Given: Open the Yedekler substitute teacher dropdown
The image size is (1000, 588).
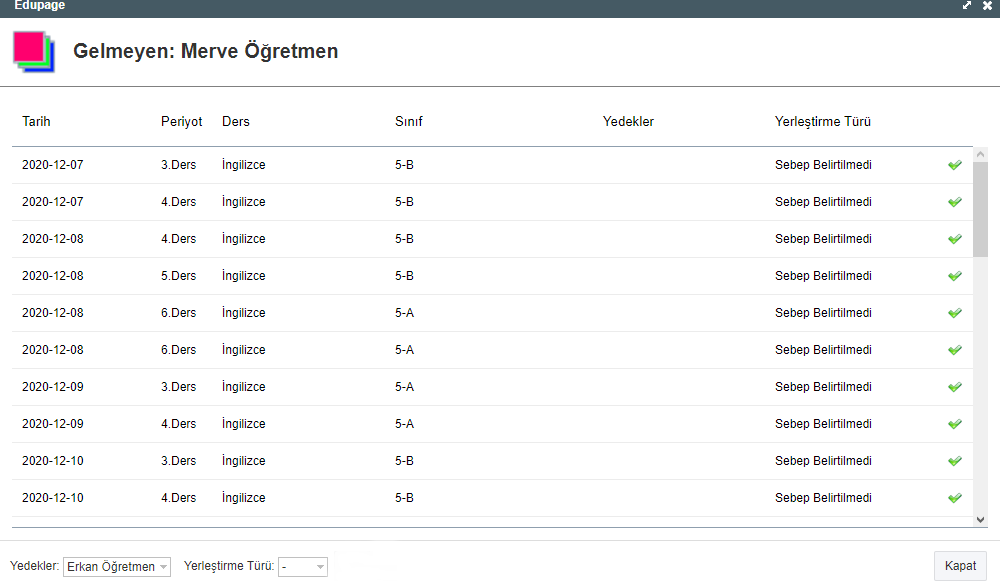Looking at the screenshot, I should (x=117, y=567).
